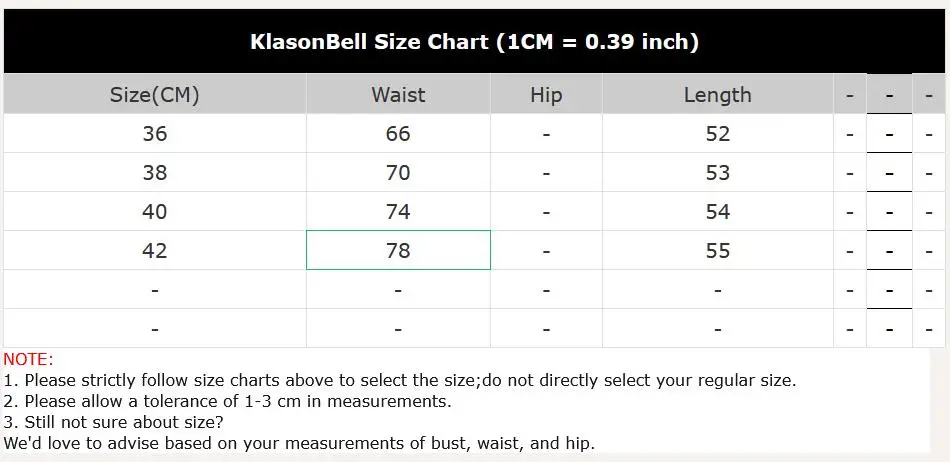Select the size 38 cell

(x=154, y=173)
